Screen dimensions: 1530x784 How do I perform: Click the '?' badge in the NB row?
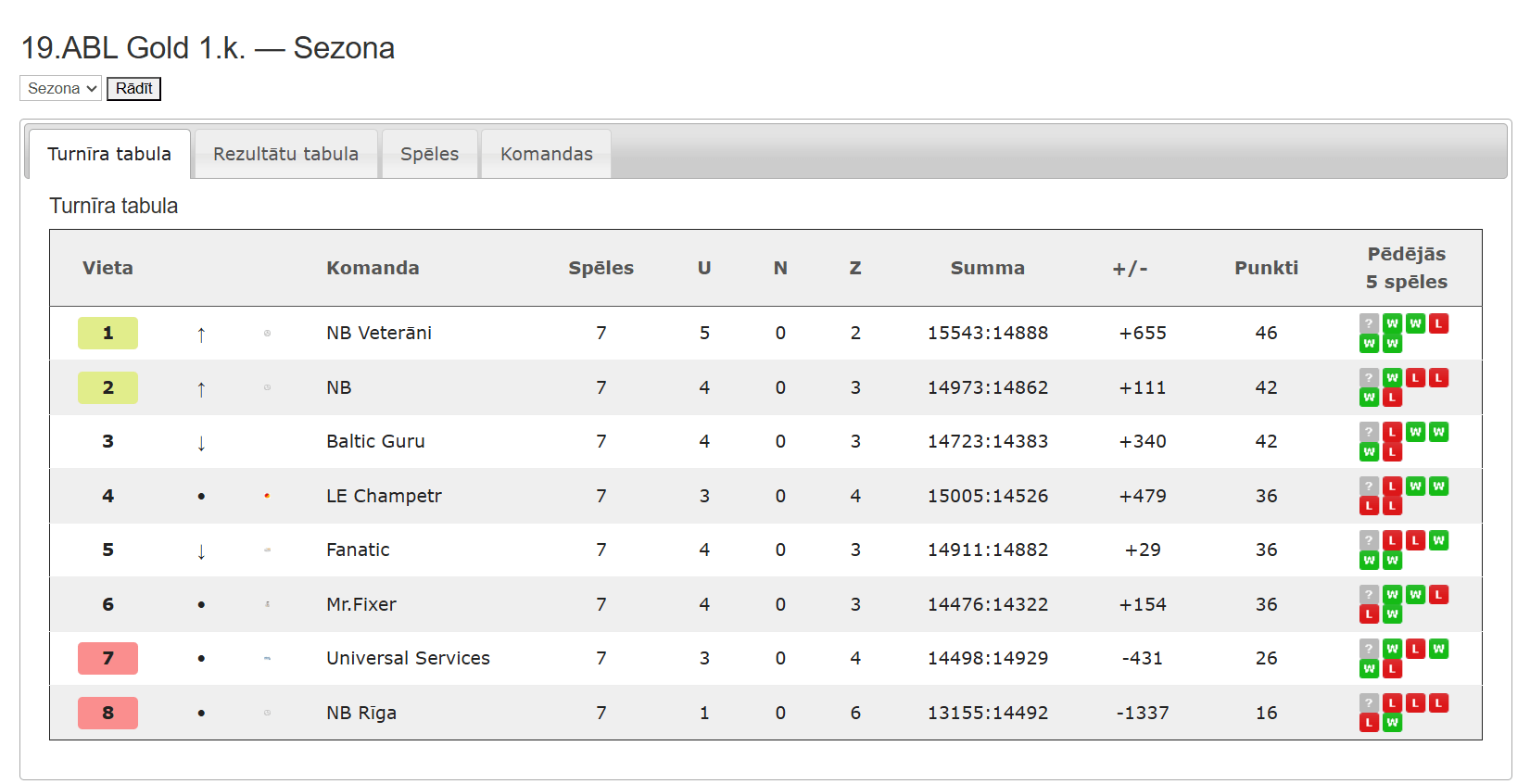point(1369,377)
